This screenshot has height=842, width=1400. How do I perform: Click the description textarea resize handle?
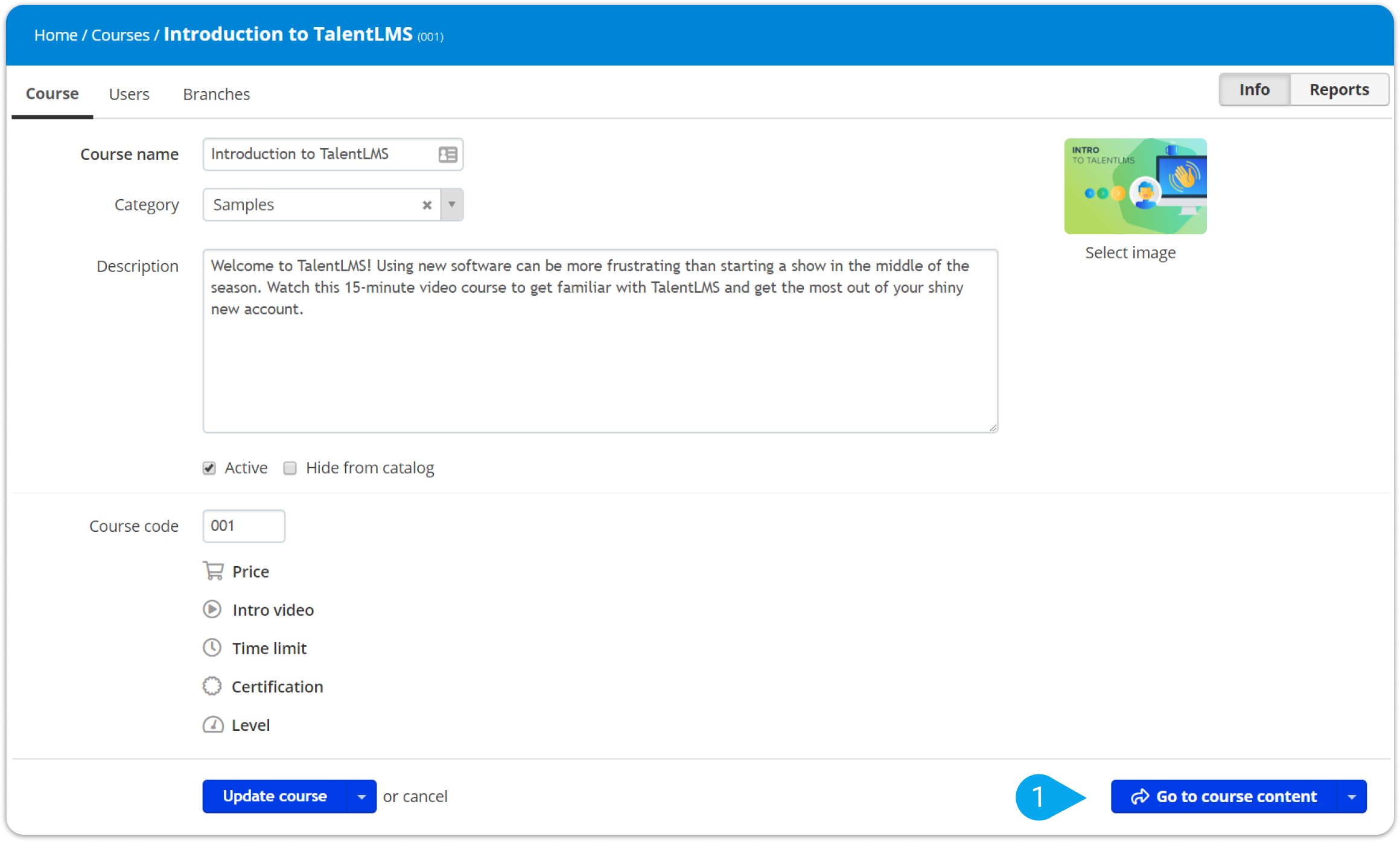pyautogui.click(x=993, y=427)
